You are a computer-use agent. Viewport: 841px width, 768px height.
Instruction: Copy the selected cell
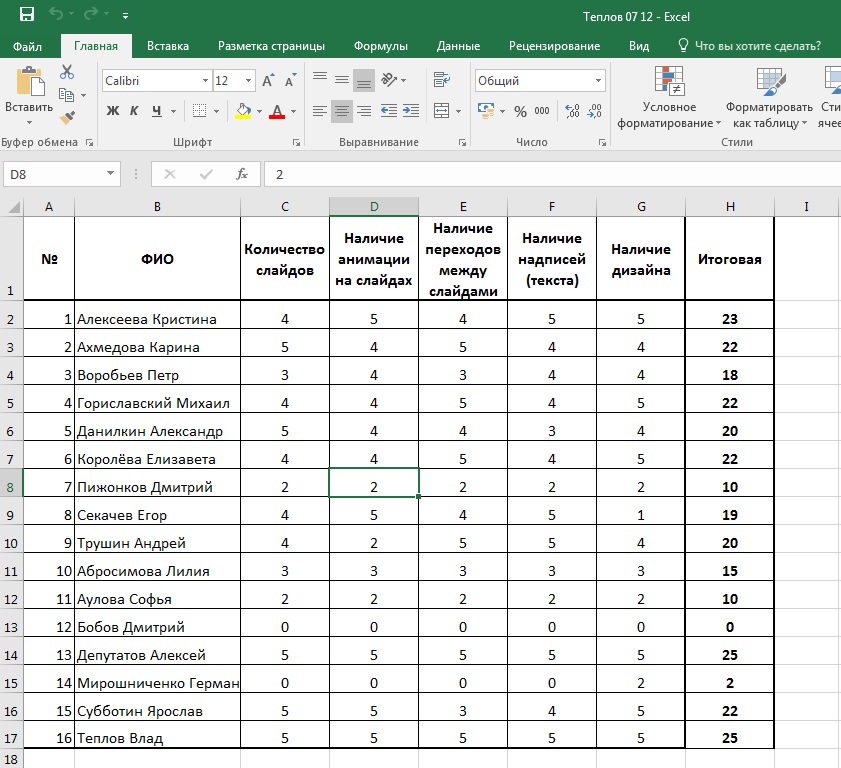(x=67, y=95)
